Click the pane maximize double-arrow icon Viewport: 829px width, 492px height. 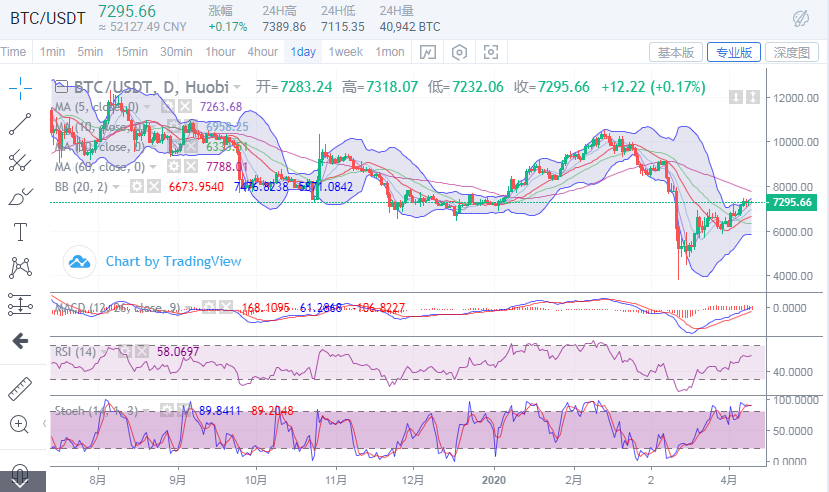[x=753, y=97]
